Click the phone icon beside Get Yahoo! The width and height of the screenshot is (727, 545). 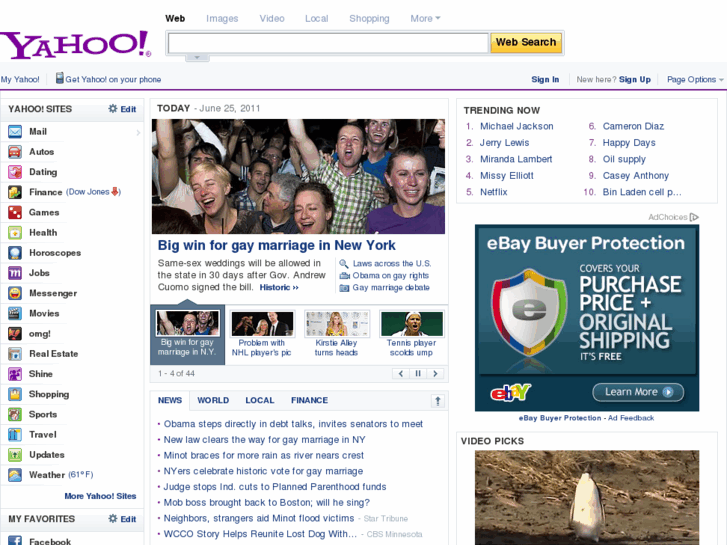point(59,78)
